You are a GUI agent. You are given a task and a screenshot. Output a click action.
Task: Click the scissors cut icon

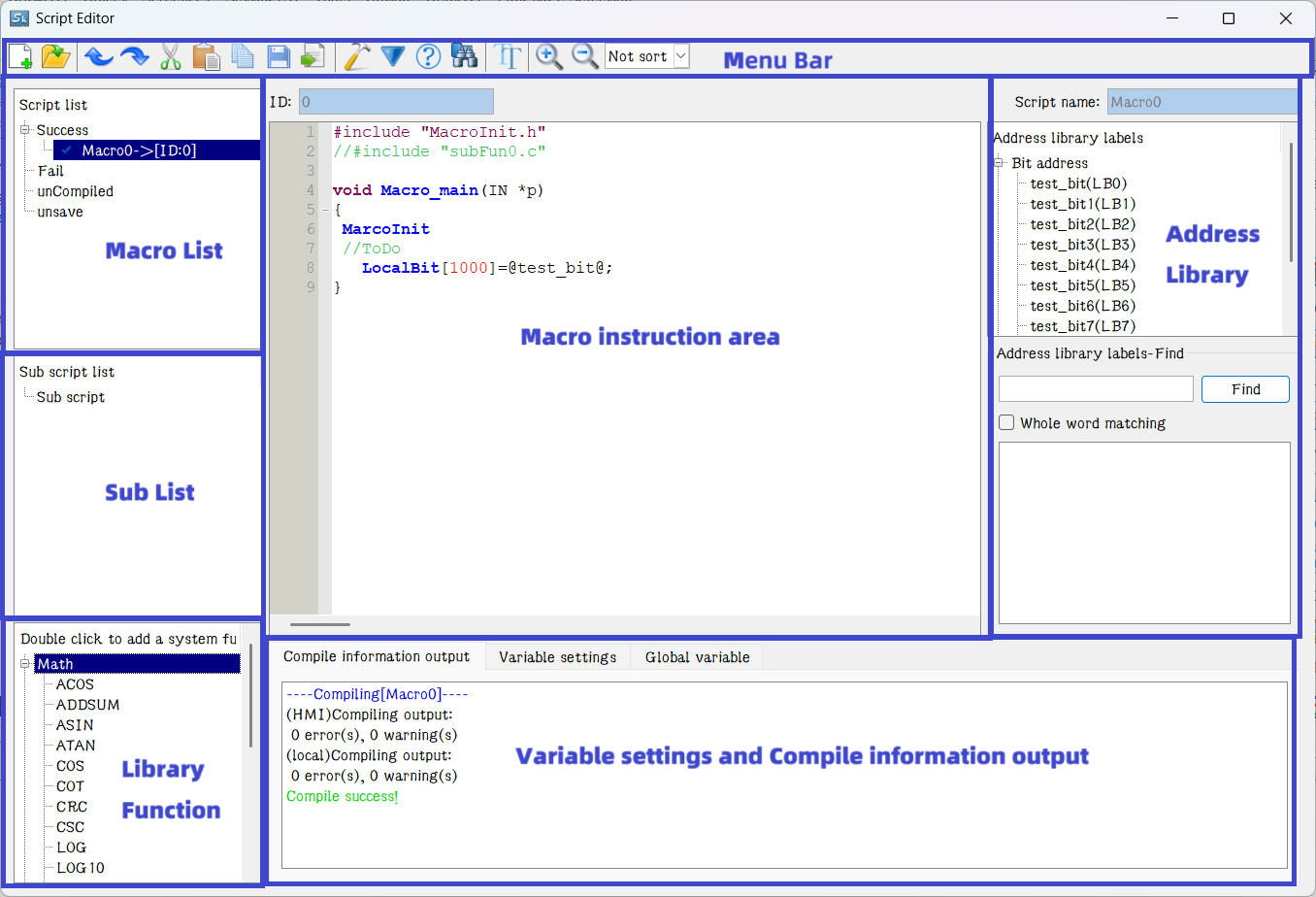171,56
